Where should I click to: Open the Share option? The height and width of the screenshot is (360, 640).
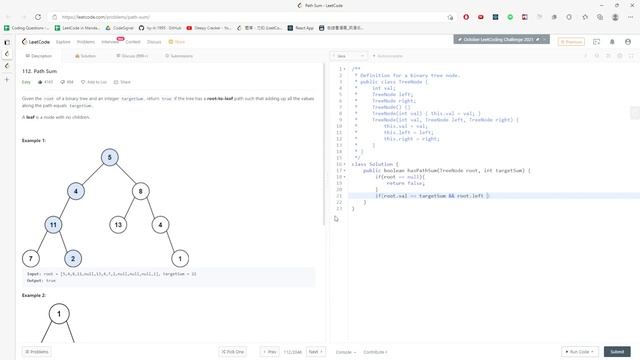122,82
